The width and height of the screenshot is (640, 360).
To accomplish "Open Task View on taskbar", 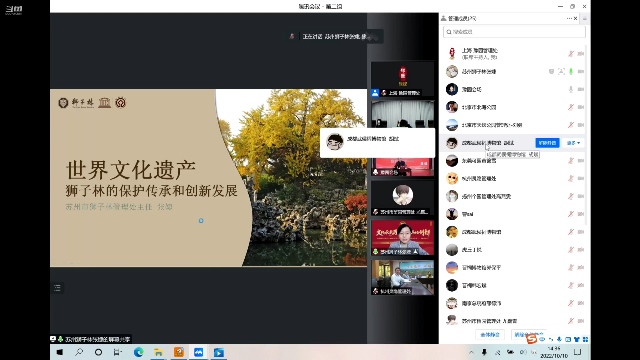I will click(x=118, y=352).
